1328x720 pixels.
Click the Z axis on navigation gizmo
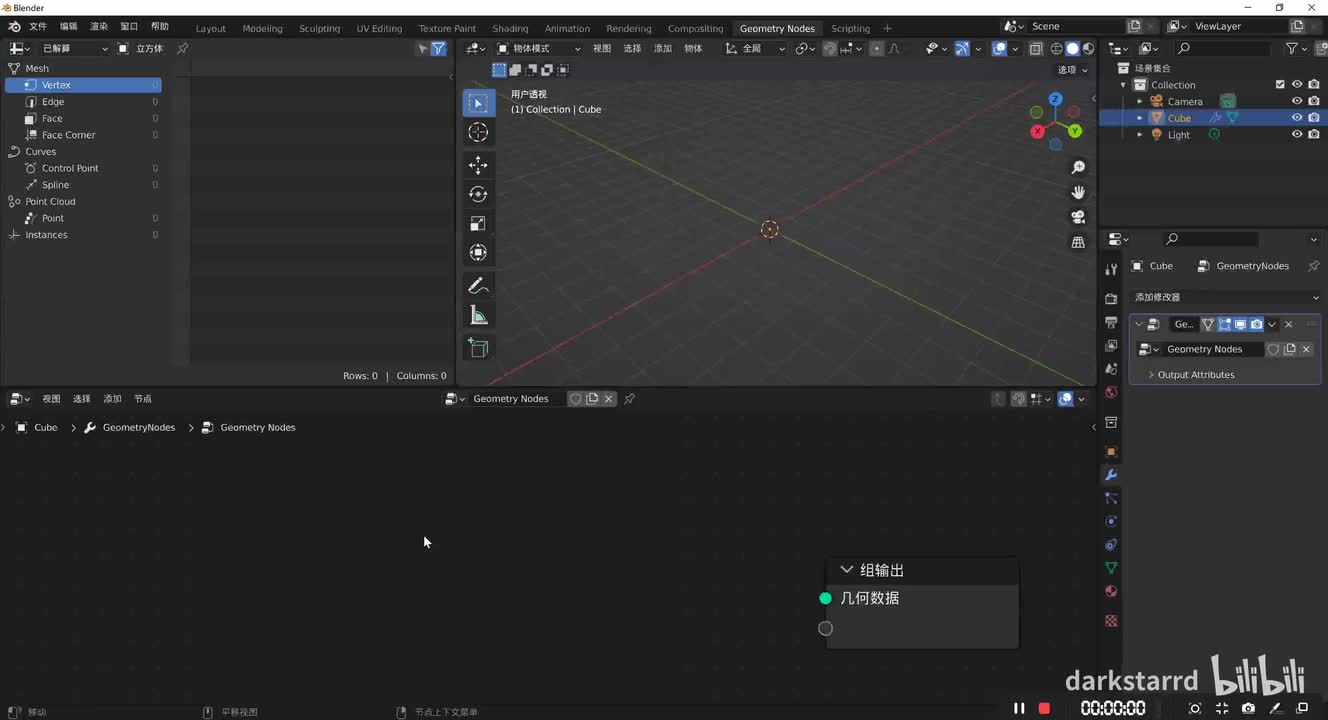(x=1055, y=99)
